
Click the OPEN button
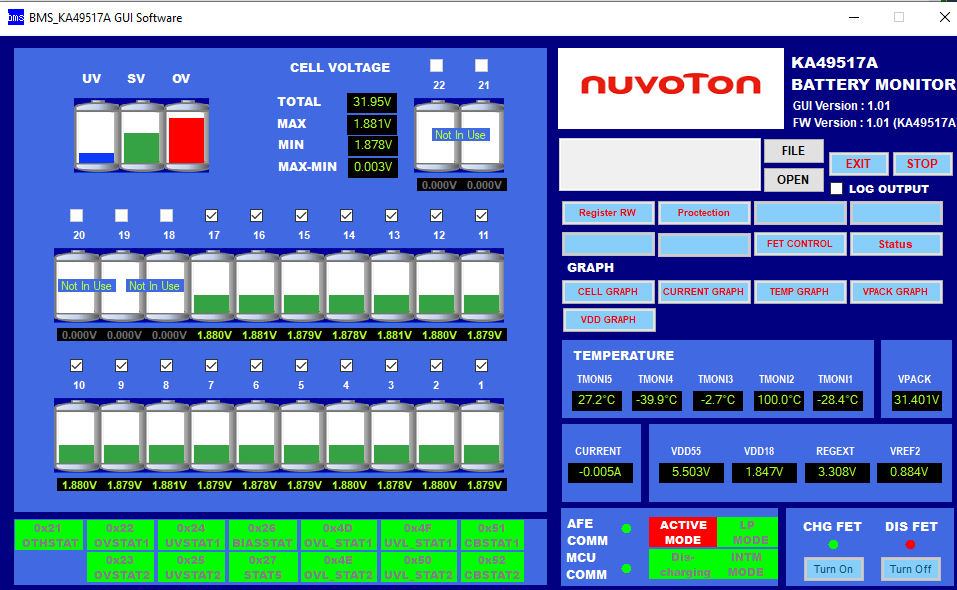(793, 180)
